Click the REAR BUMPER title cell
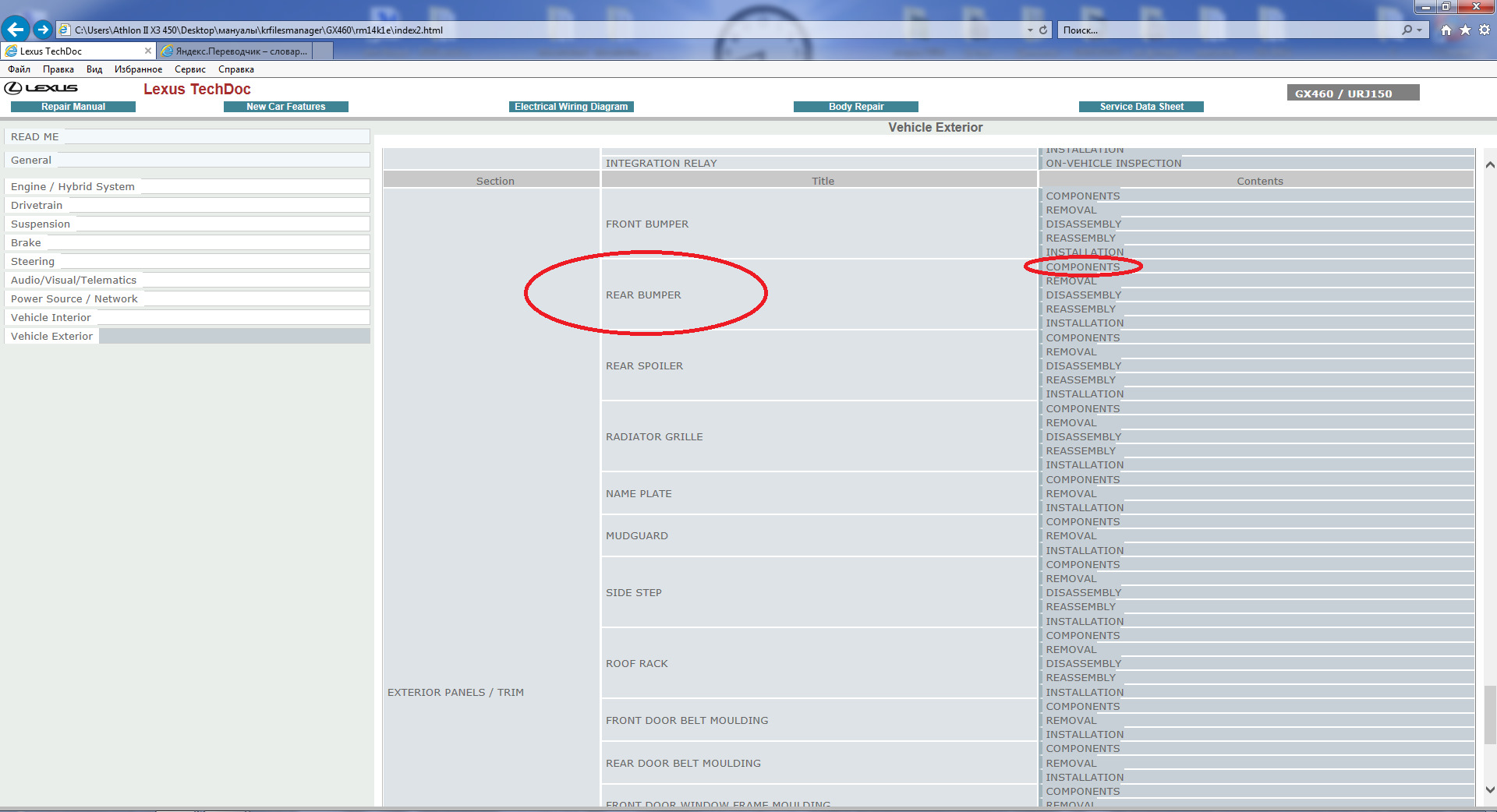Viewport: 1497px width, 812px height. tap(819, 295)
